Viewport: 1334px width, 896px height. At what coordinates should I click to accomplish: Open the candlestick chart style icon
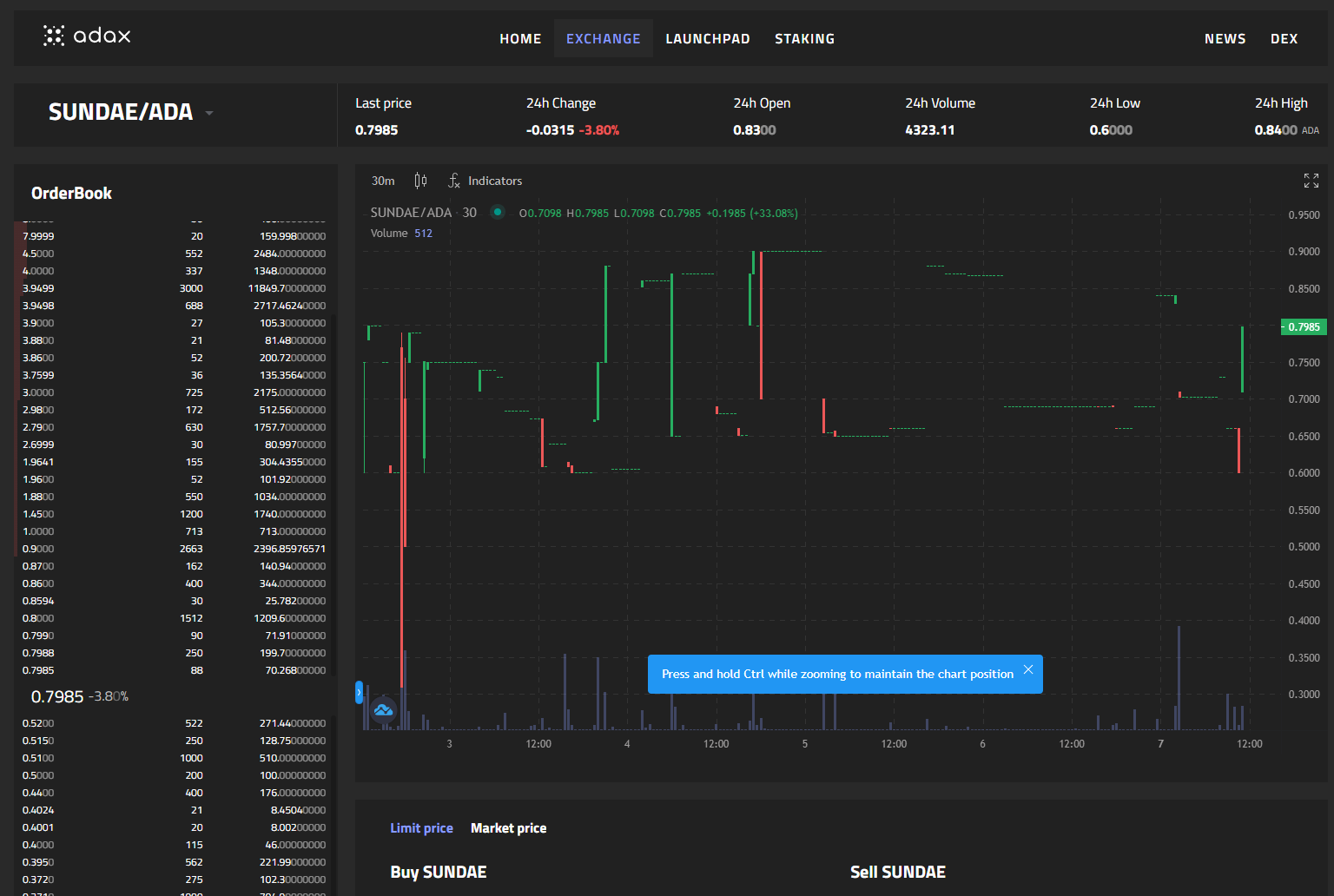coord(420,181)
